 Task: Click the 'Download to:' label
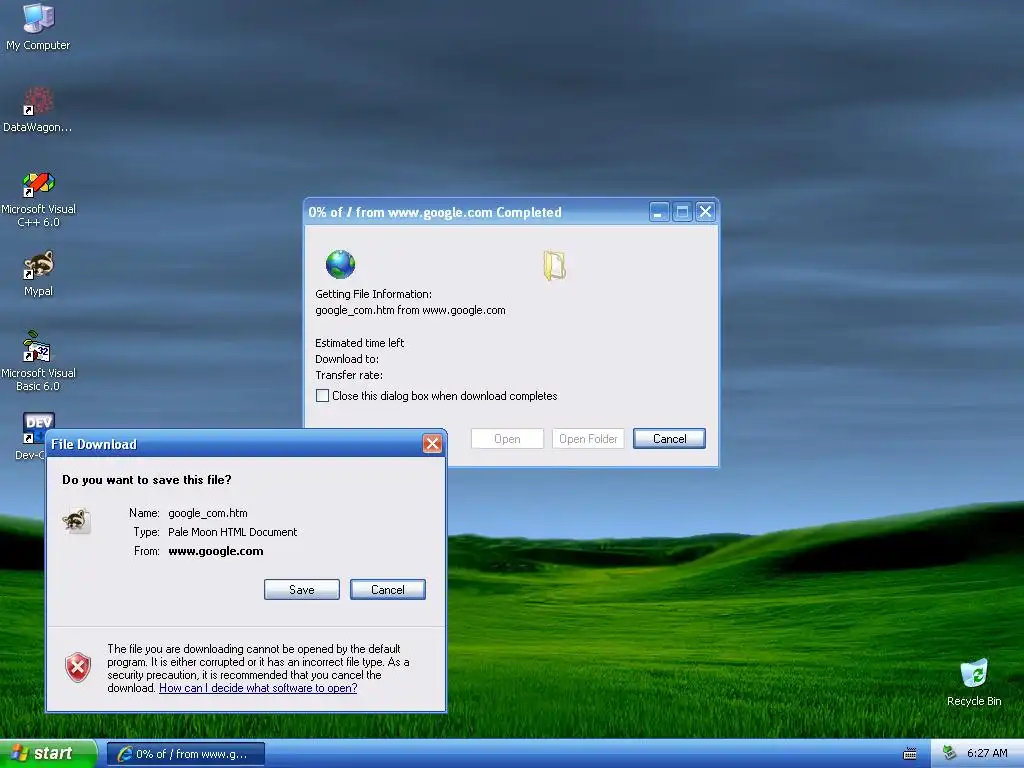347,359
